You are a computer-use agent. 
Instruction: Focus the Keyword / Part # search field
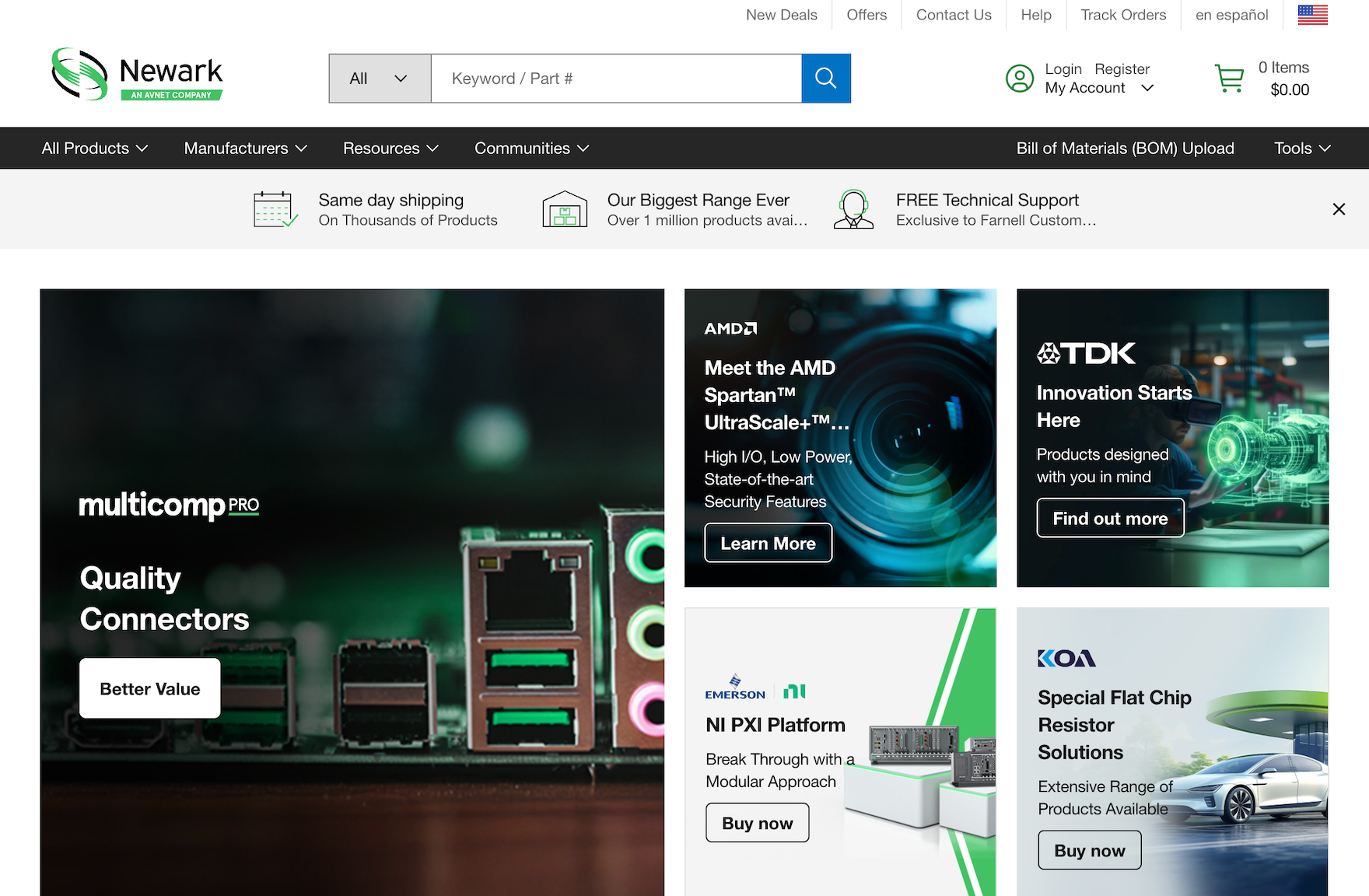(616, 79)
